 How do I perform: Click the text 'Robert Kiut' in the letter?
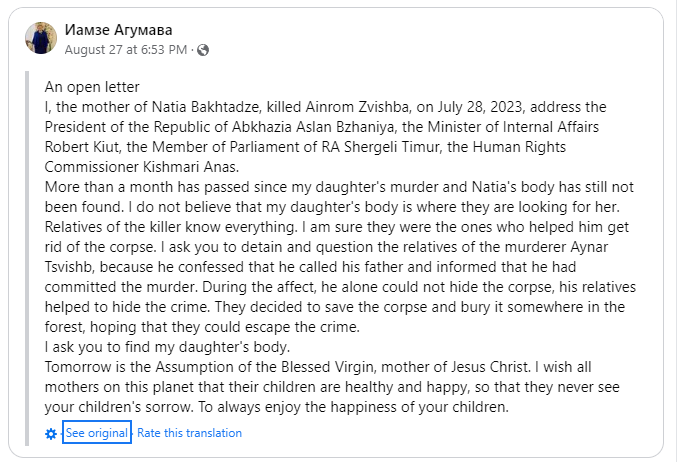82,147
